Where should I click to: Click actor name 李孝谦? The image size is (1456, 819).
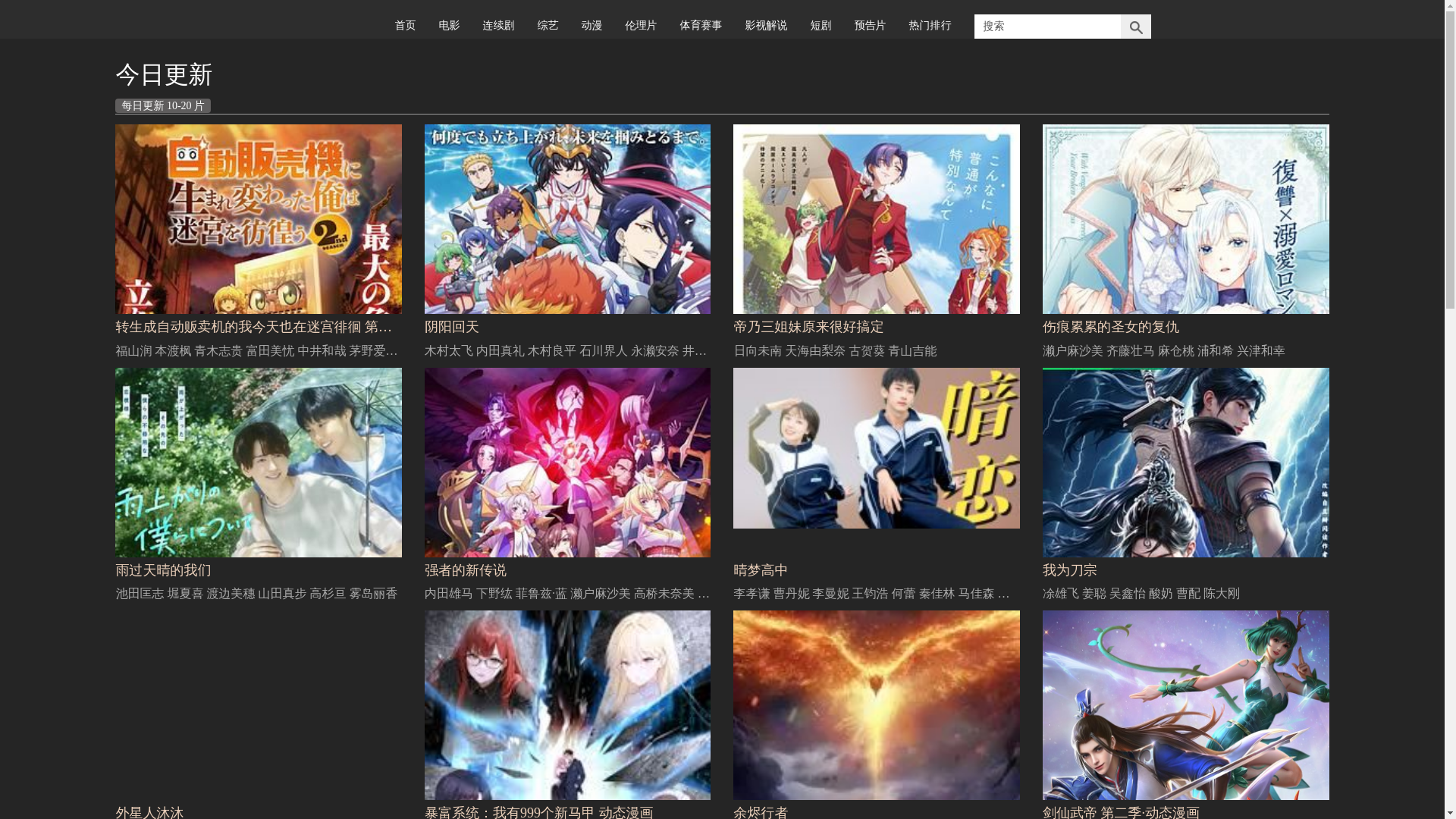pyautogui.click(x=752, y=594)
